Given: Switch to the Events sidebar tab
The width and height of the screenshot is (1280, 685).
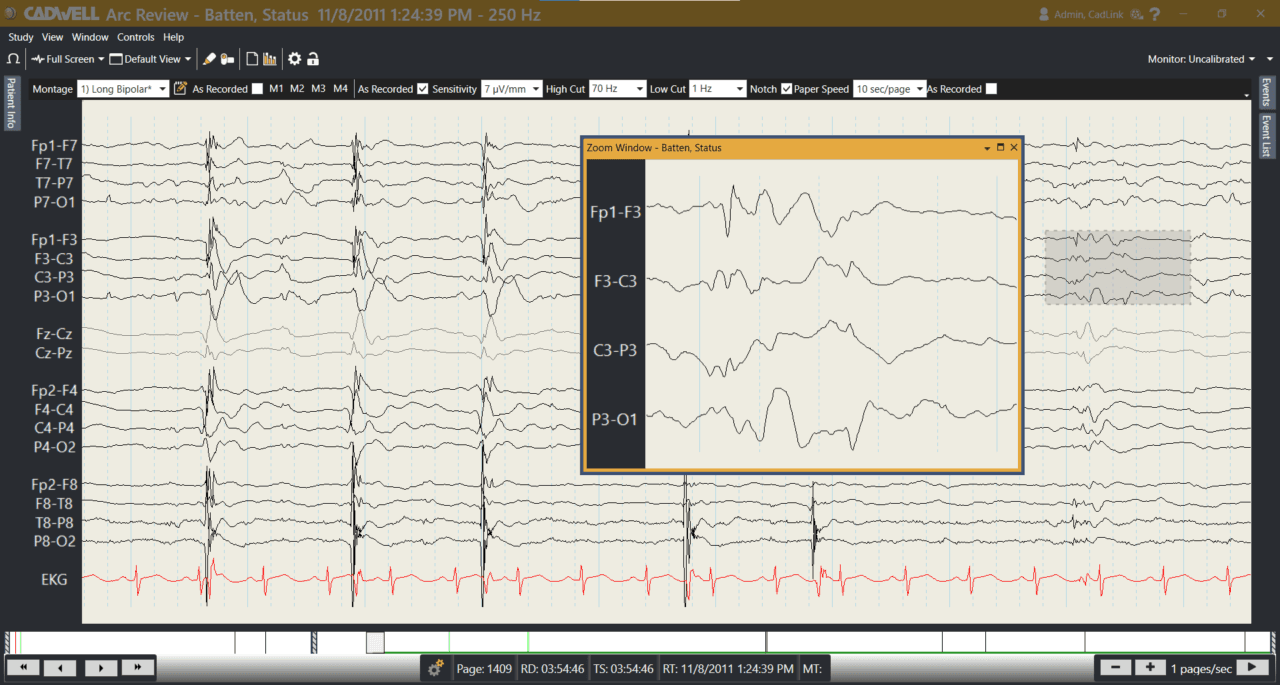Looking at the screenshot, I should pos(1265,93).
